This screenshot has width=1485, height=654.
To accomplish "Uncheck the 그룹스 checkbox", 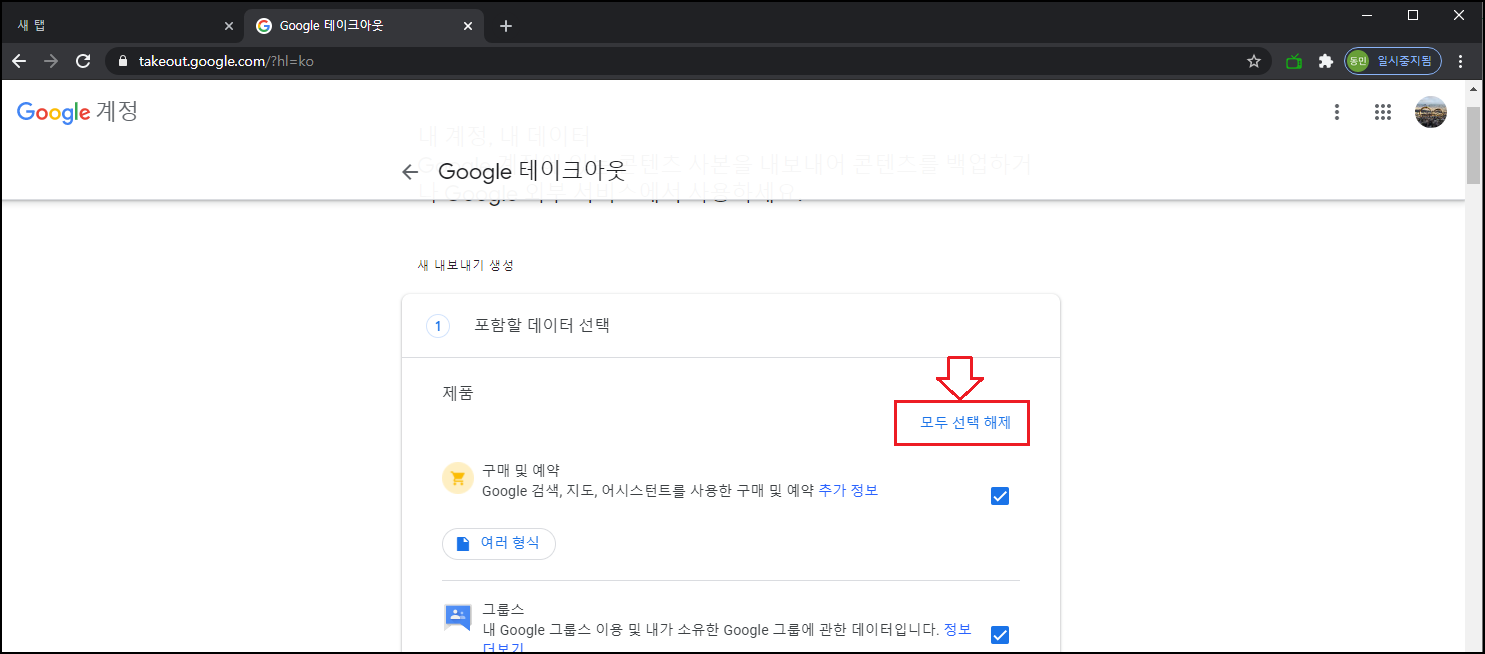I will (x=1000, y=635).
